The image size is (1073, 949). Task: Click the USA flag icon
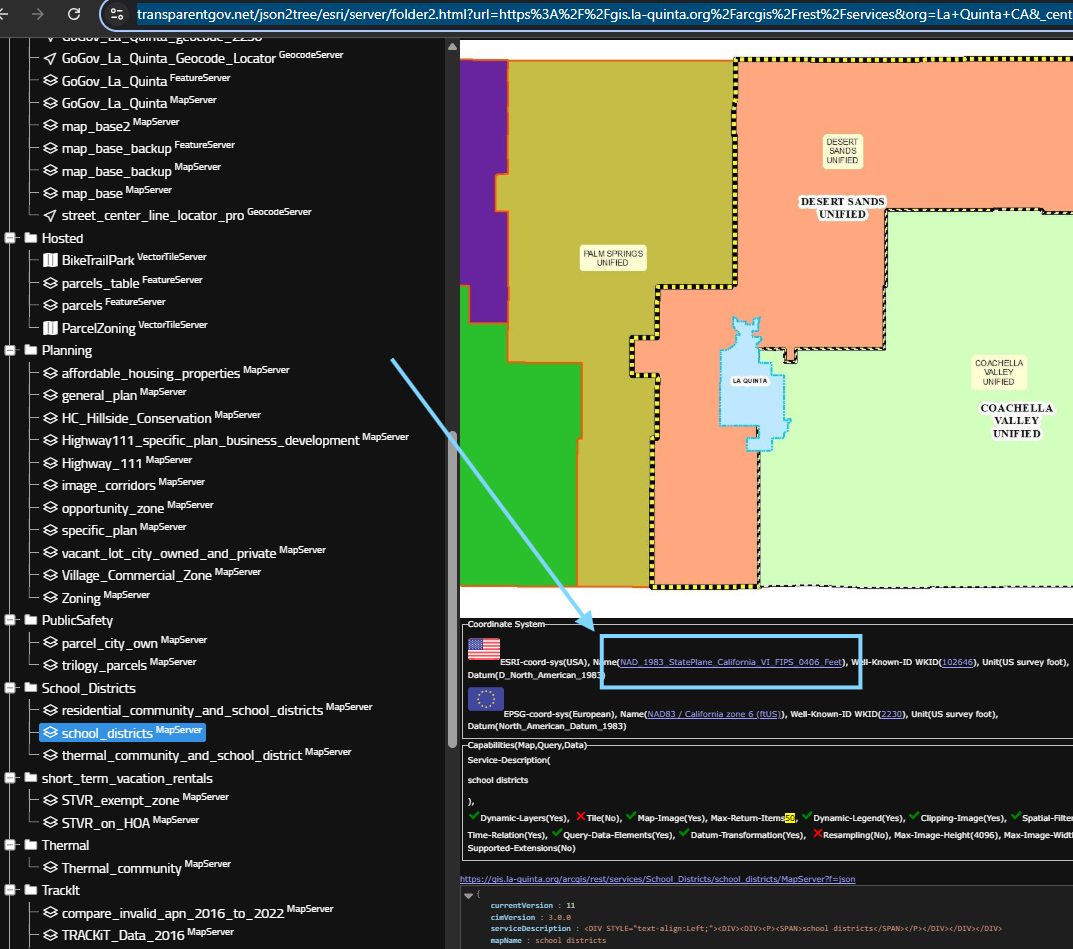tap(483, 650)
